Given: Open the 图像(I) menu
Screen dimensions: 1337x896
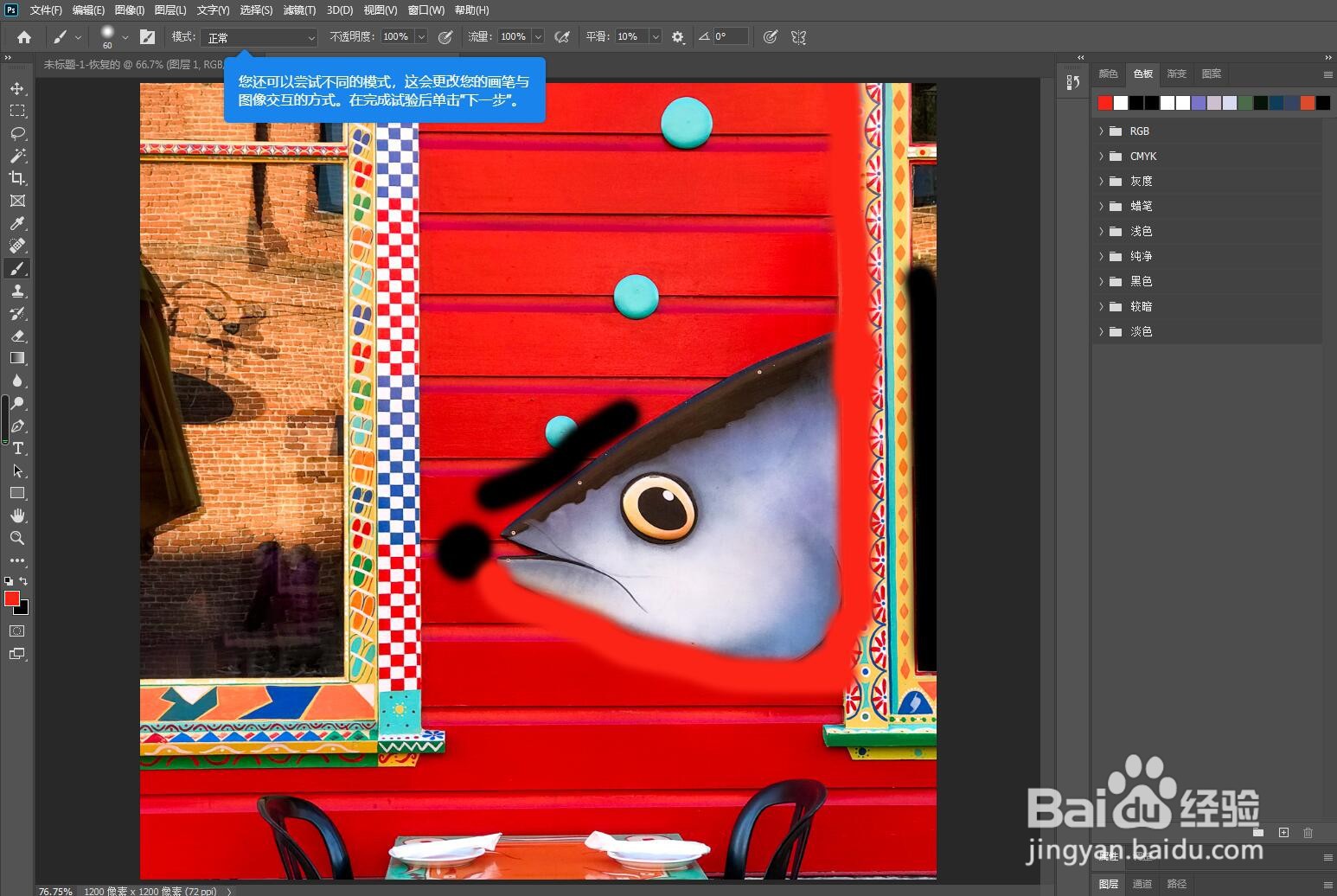Looking at the screenshot, I should point(130,10).
